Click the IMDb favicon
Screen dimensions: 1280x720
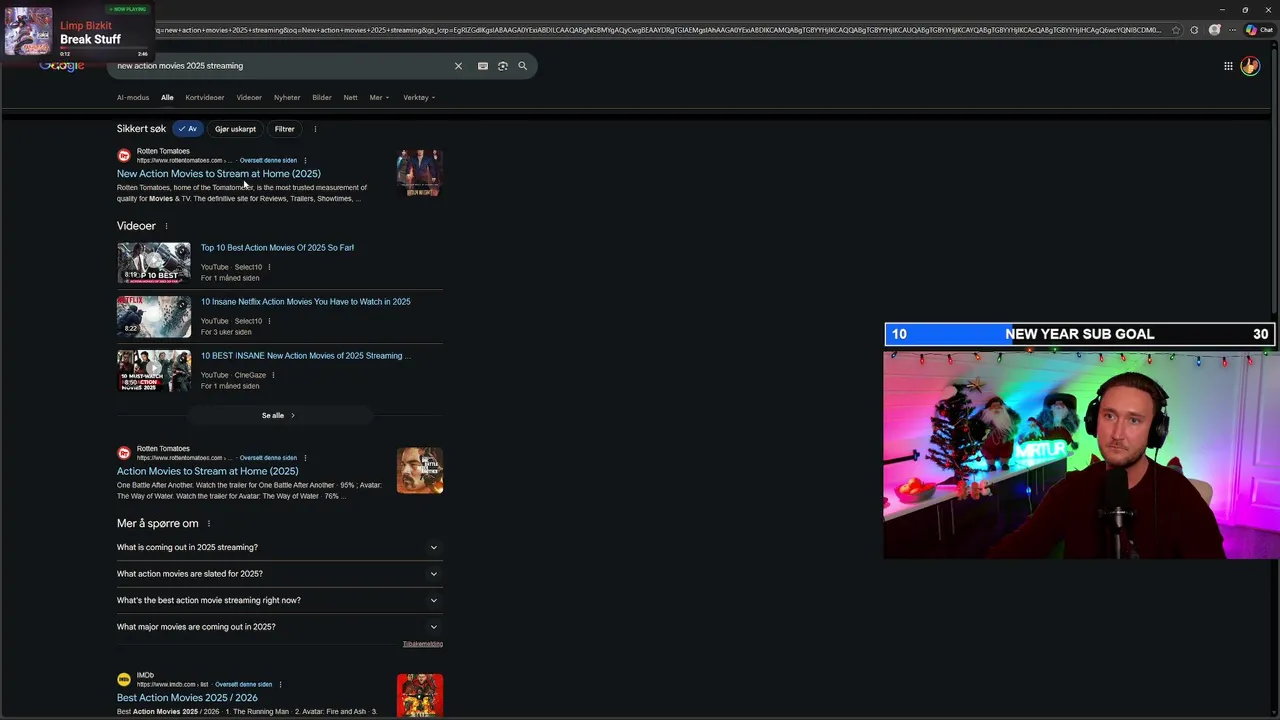tap(124, 680)
